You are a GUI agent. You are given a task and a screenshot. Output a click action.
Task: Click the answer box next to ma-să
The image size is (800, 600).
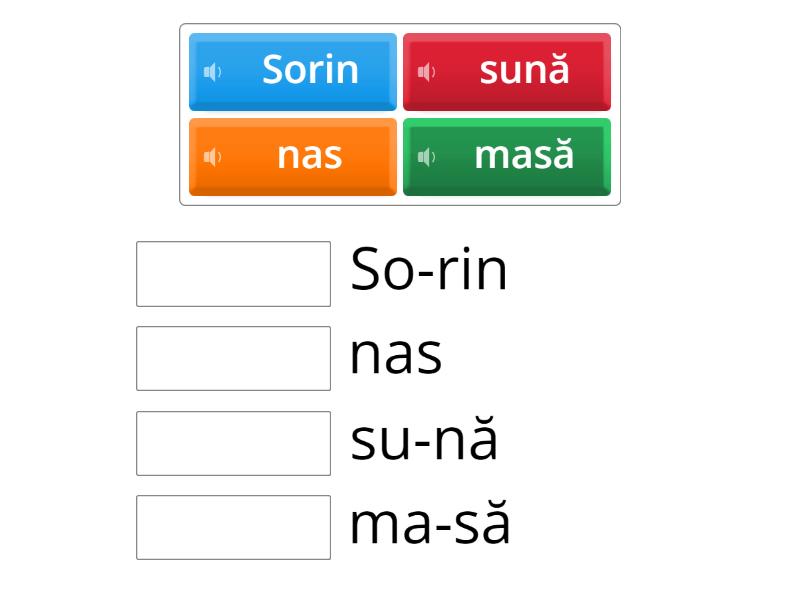point(232,527)
